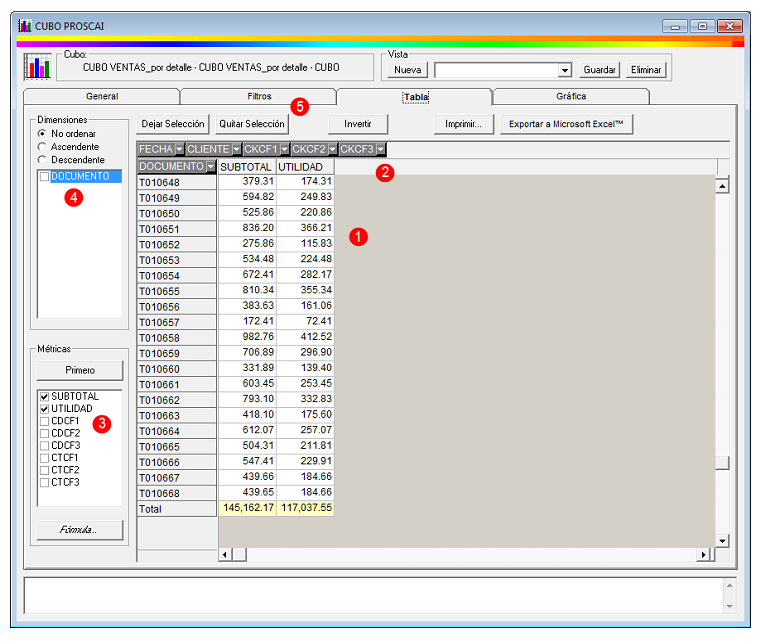Open the DOCUMENTO column header dropdown
This screenshot has height=642, width=763.
210,166
